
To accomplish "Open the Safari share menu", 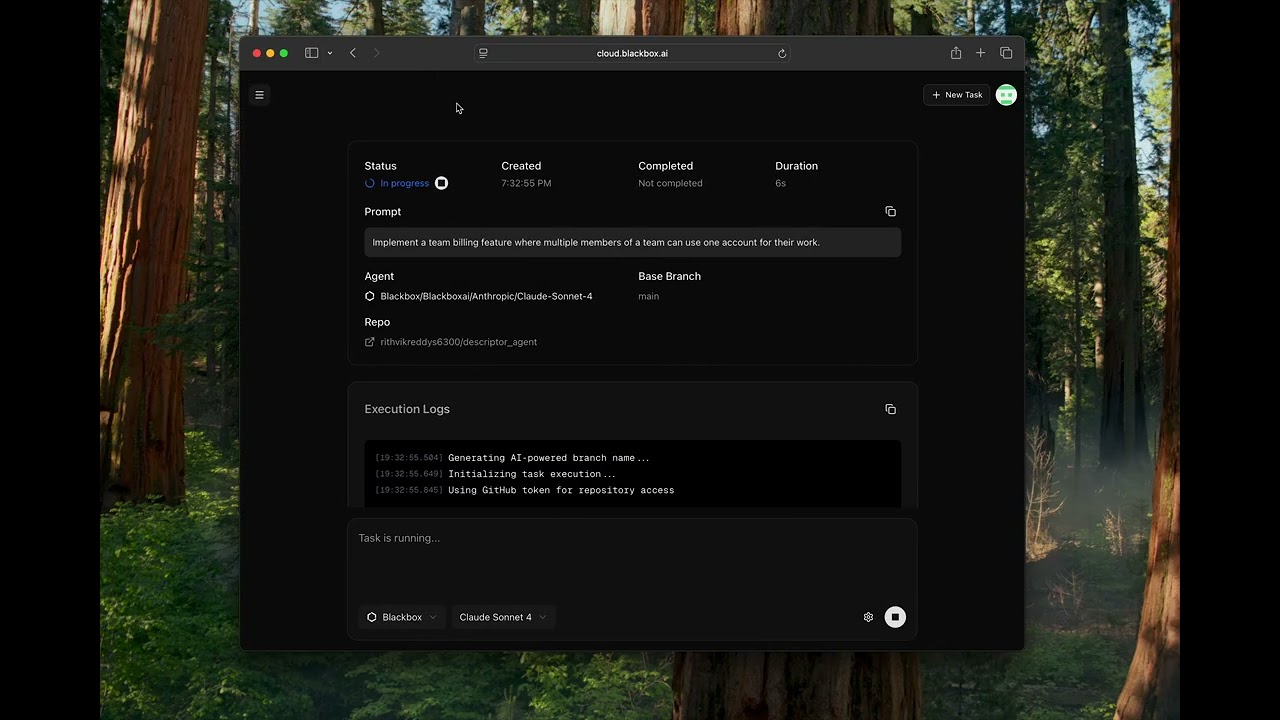I will (x=956, y=53).
